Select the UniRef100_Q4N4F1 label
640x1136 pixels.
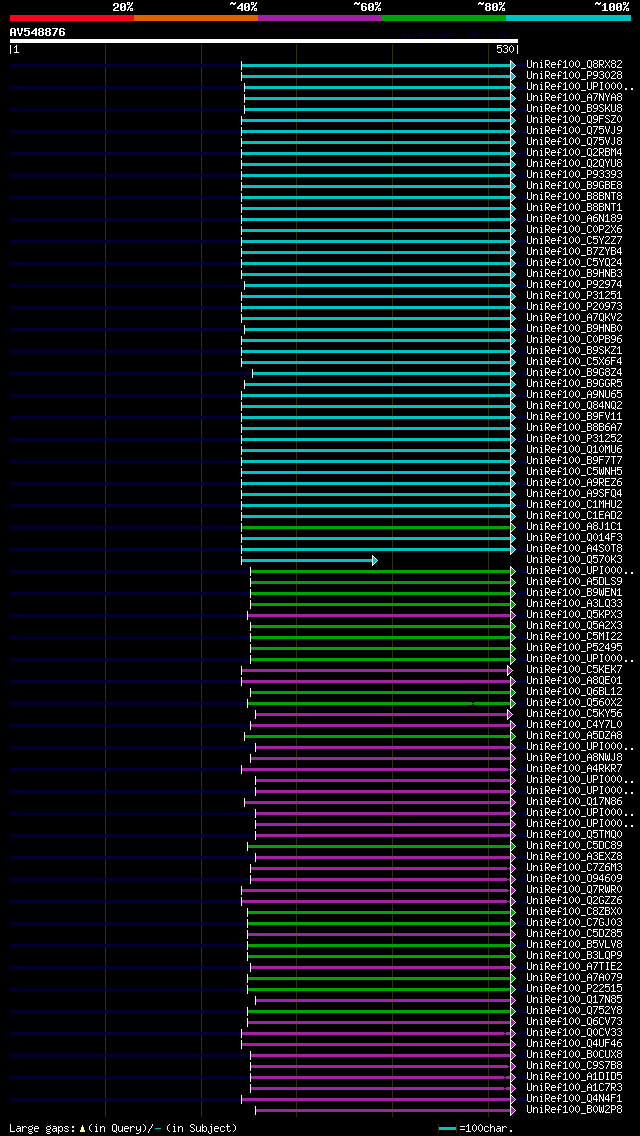click(574, 1099)
